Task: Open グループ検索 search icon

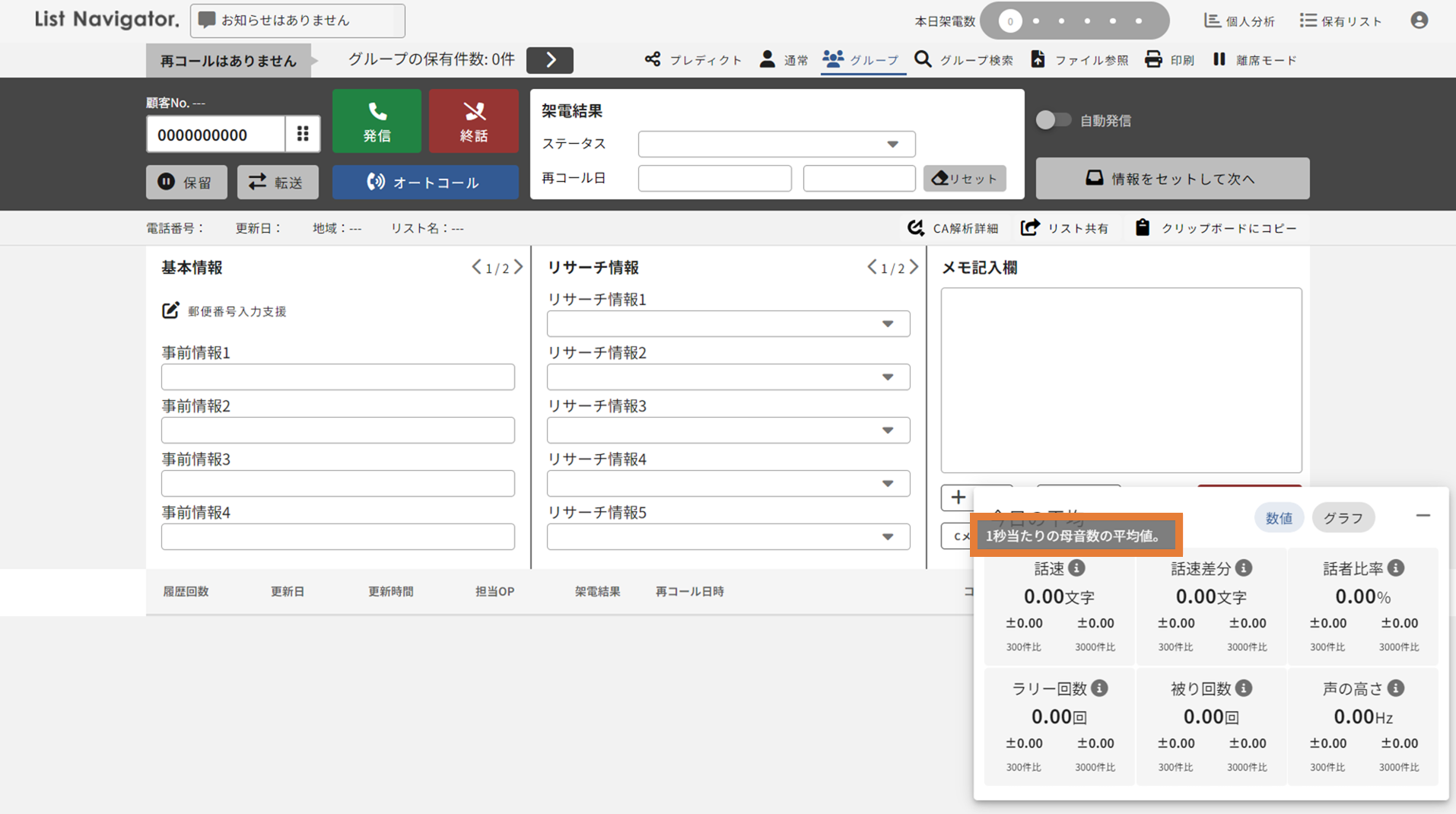Action: click(923, 59)
